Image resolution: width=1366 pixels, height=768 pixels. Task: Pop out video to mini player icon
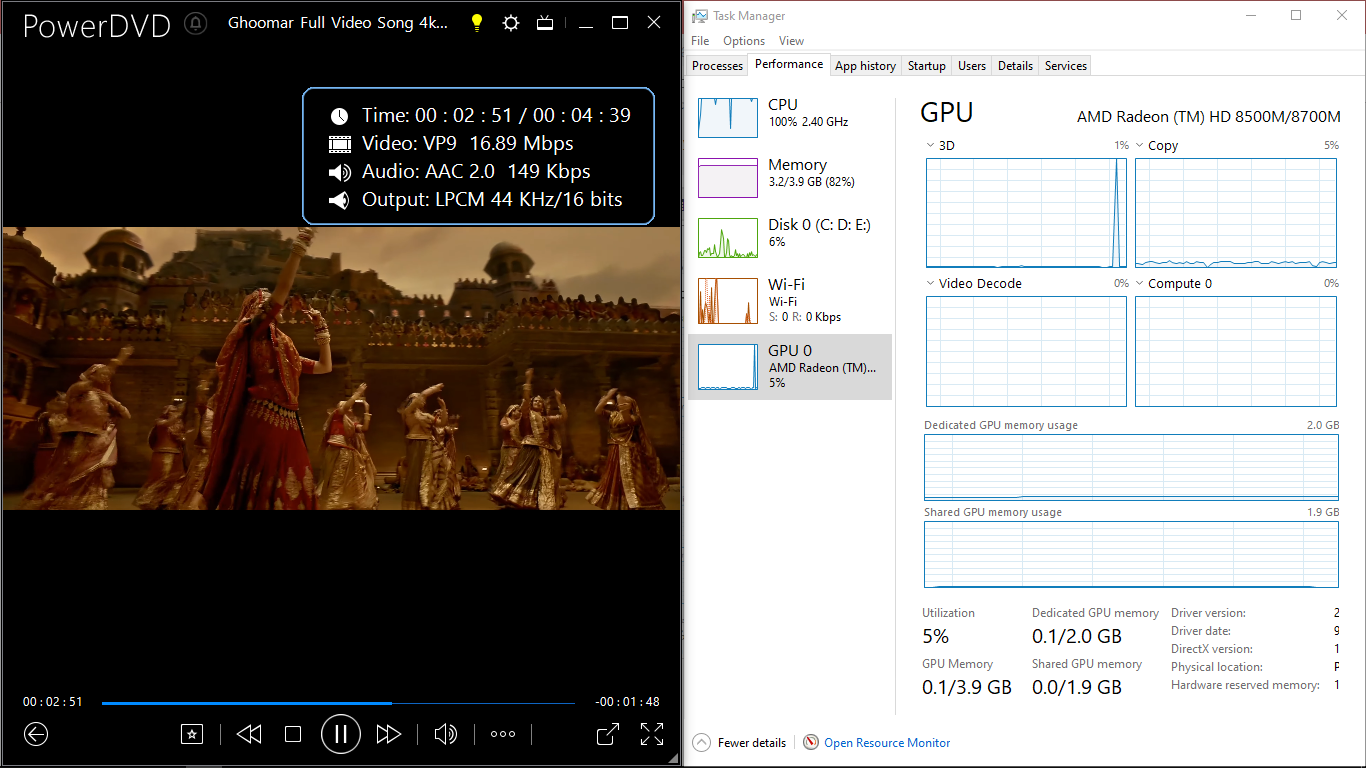coord(607,734)
